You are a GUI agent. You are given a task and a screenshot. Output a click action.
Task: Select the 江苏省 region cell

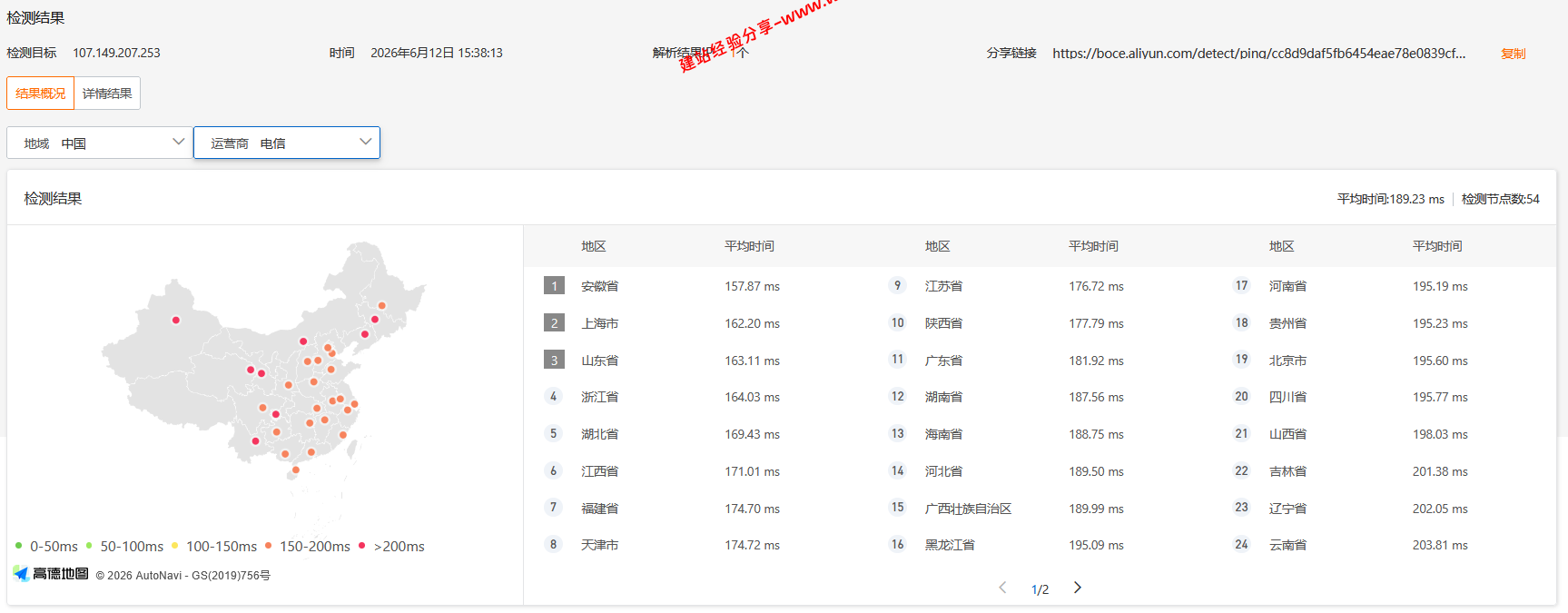pos(943,286)
